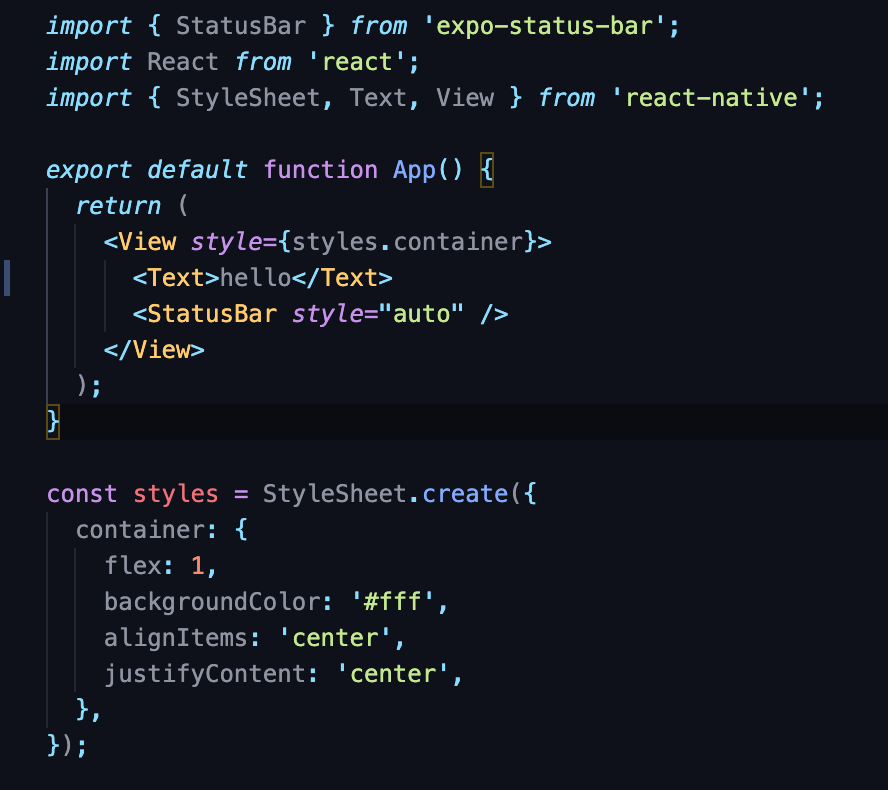Screen dimensions: 888x790
Task: Click the 'container:' property key
Action: click(x=147, y=530)
